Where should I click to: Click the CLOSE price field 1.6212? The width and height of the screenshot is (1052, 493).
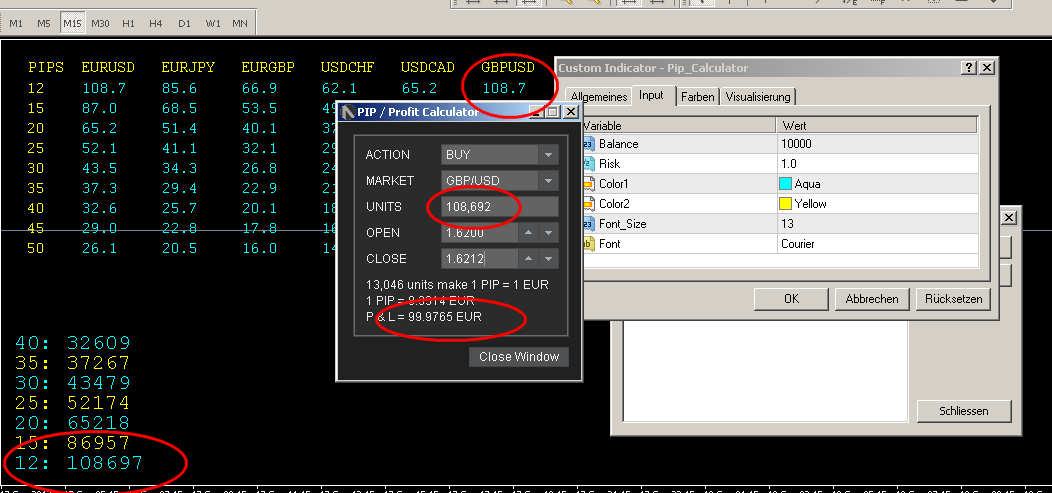pyautogui.click(x=479, y=258)
